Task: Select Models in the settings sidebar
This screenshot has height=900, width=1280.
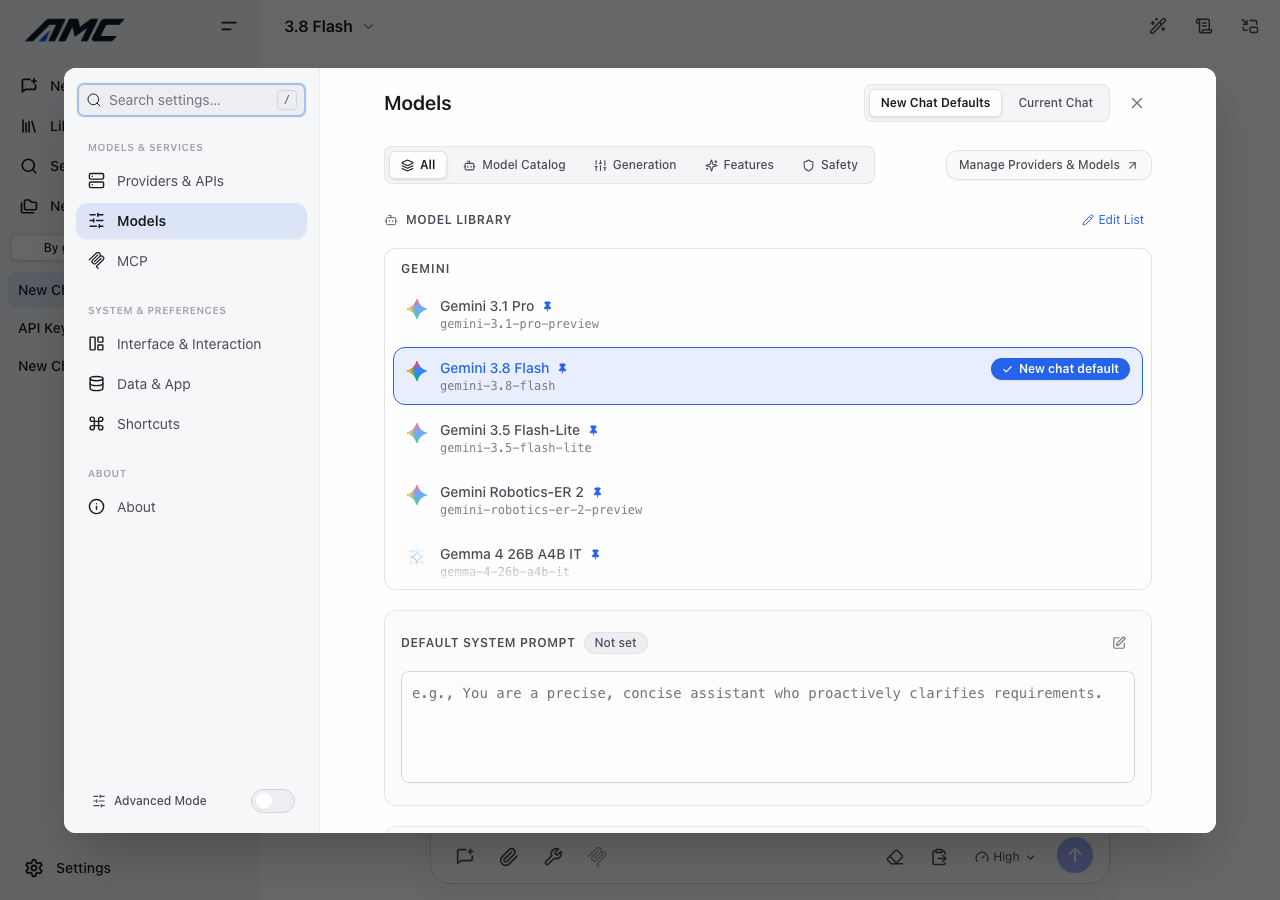Action: click(x=191, y=221)
